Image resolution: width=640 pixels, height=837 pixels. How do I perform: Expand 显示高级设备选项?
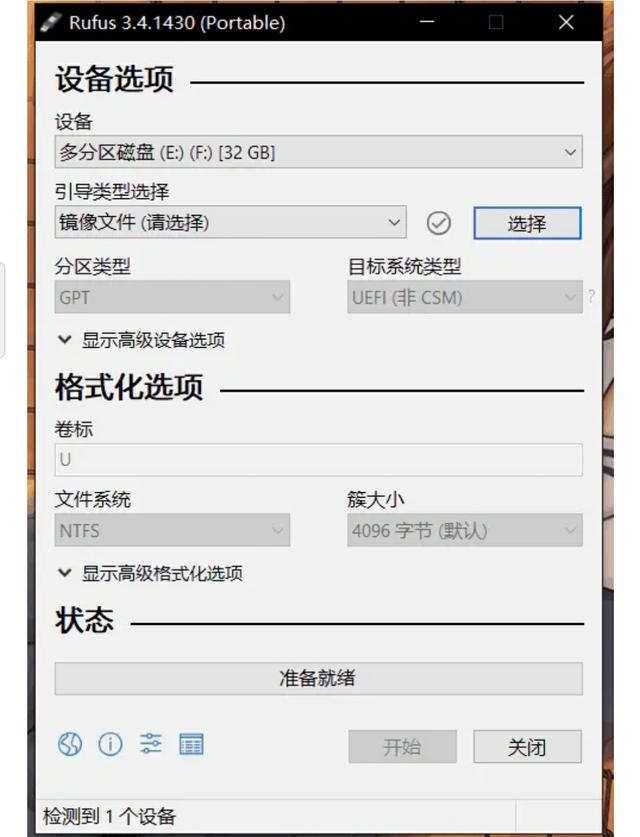coord(141,340)
